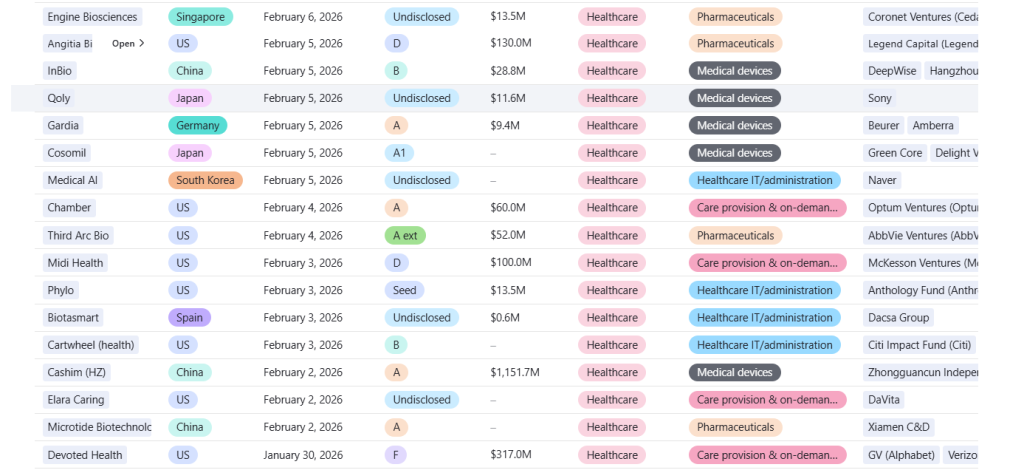
Task: Click the Open button beside Angitia Bi
Action: (x=128, y=44)
